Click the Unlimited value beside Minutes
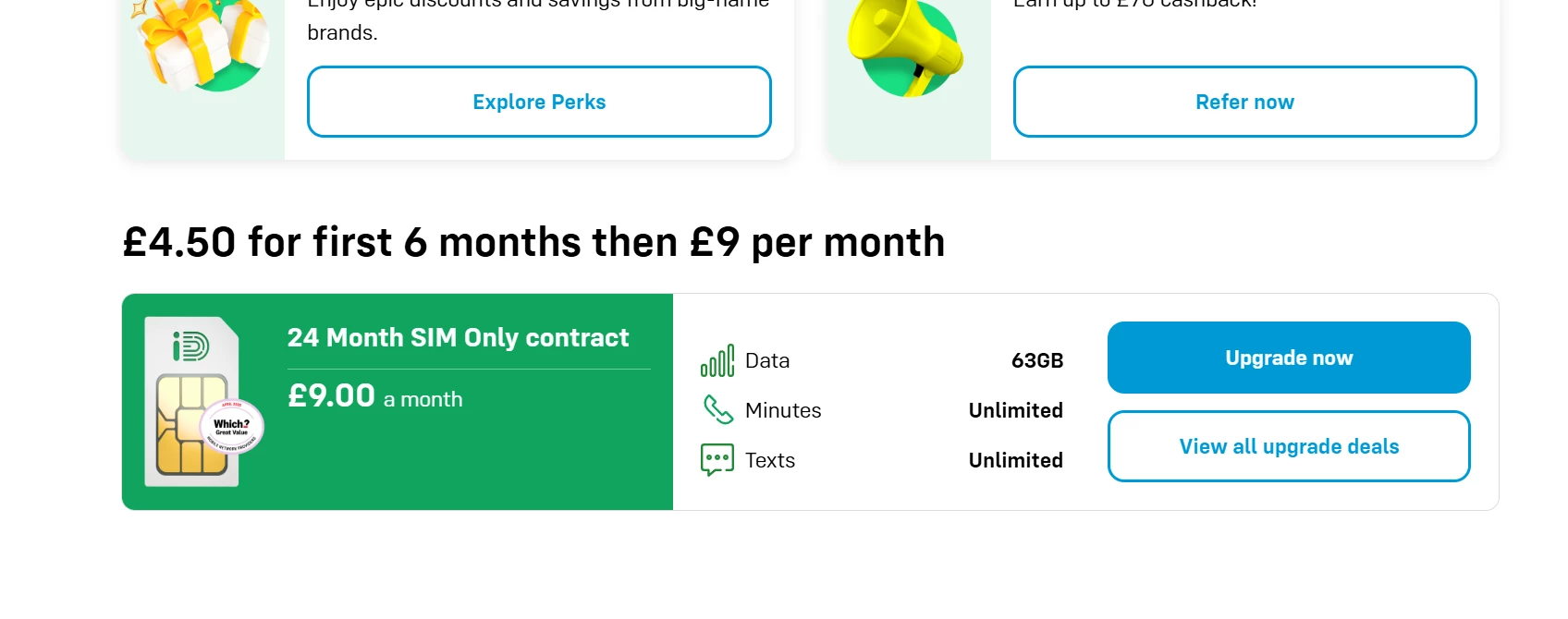The image size is (1568, 619). coord(1015,410)
